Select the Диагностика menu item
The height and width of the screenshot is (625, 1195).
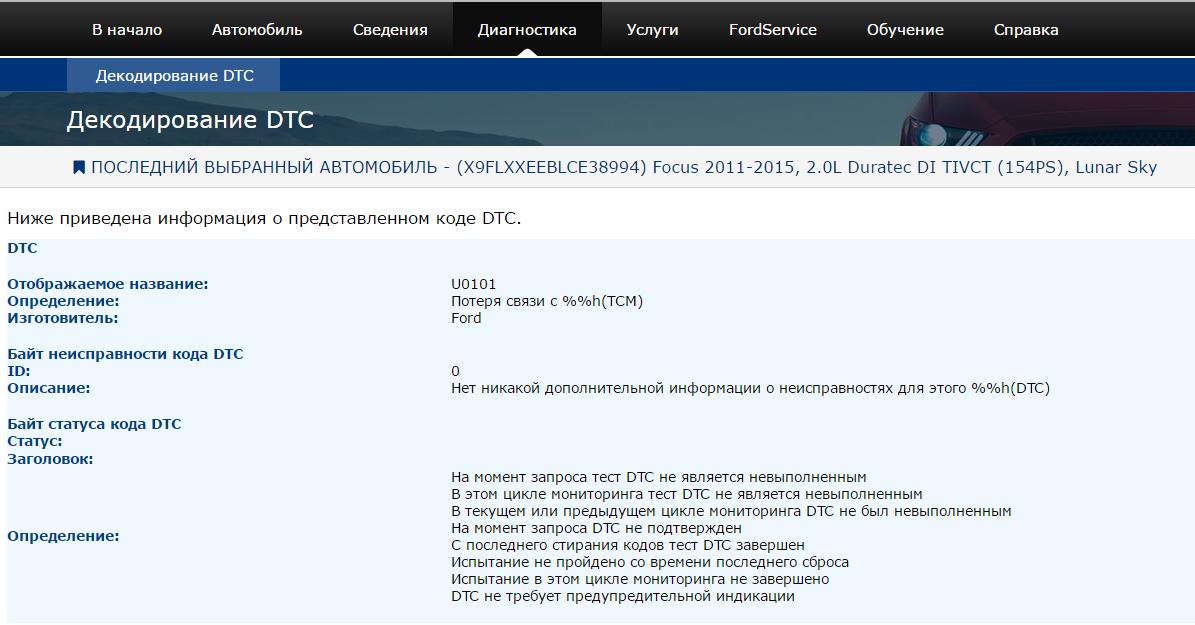pos(527,29)
